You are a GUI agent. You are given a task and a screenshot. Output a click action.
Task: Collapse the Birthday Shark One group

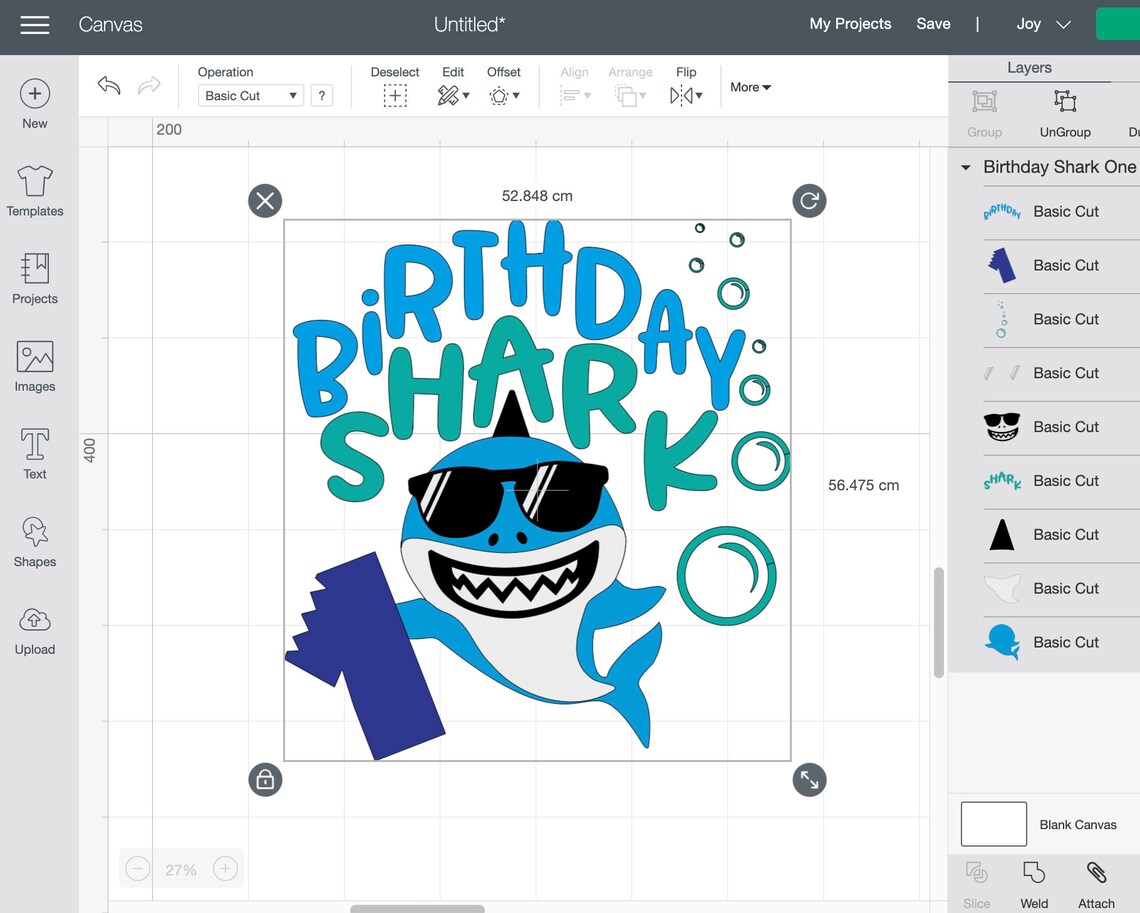[x=966, y=167]
